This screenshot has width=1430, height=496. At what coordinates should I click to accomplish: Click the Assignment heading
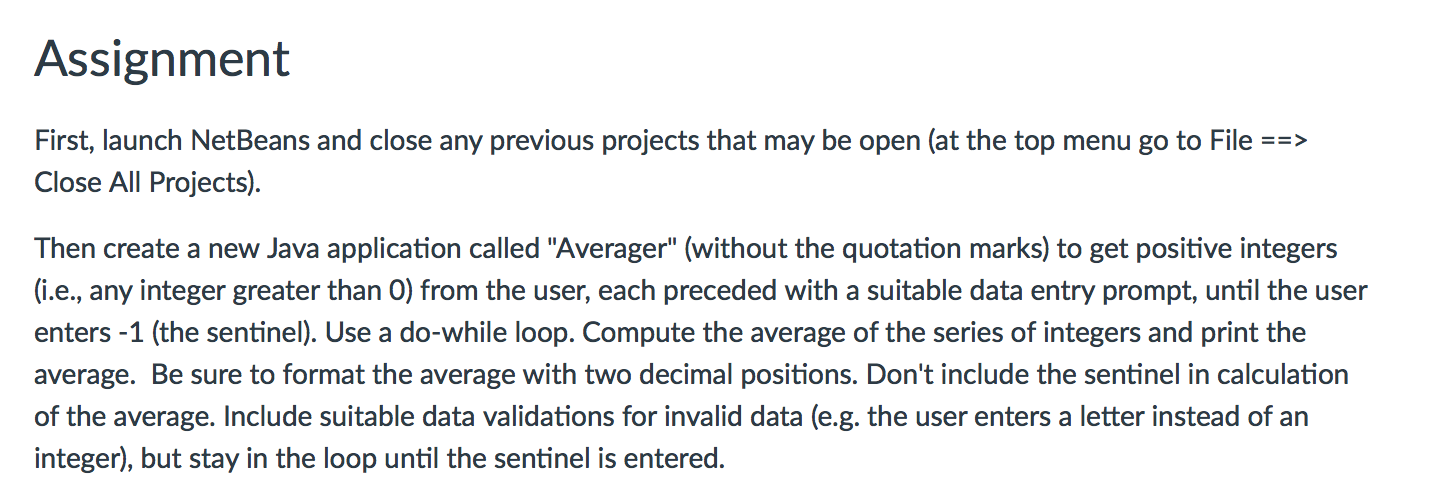point(162,59)
